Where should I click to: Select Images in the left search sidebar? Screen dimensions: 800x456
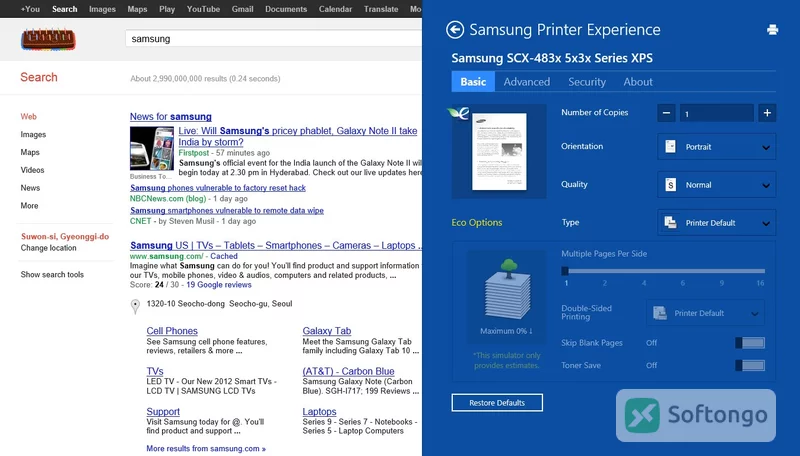(x=33, y=134)
